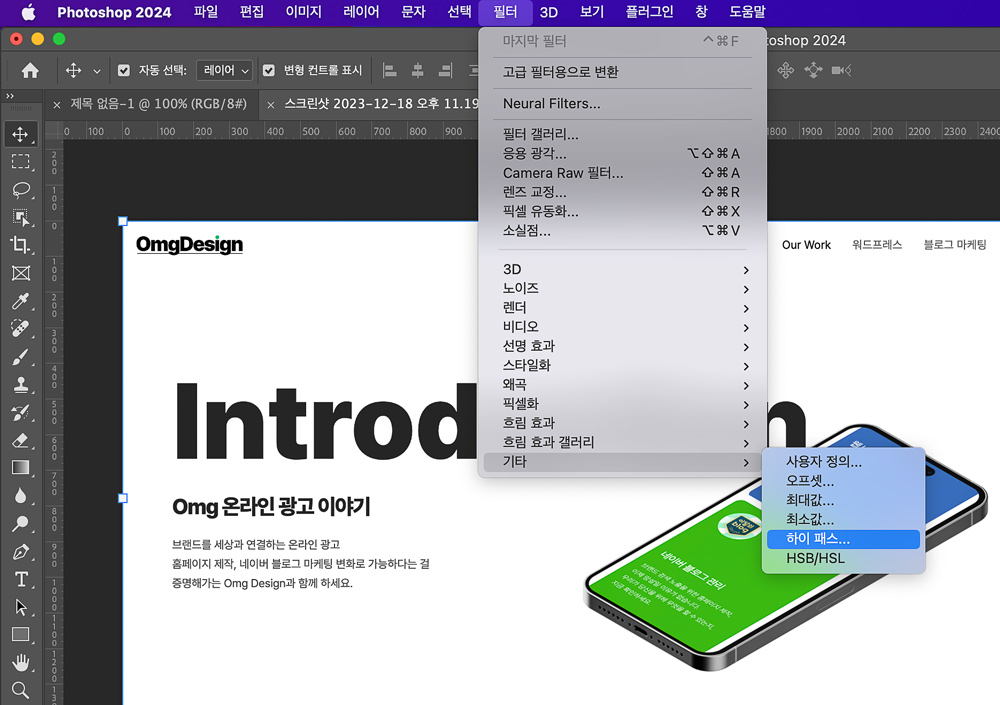Select 고급 필터용으로 변환
The image size is (1000, 705).
(x=622, y=72)
